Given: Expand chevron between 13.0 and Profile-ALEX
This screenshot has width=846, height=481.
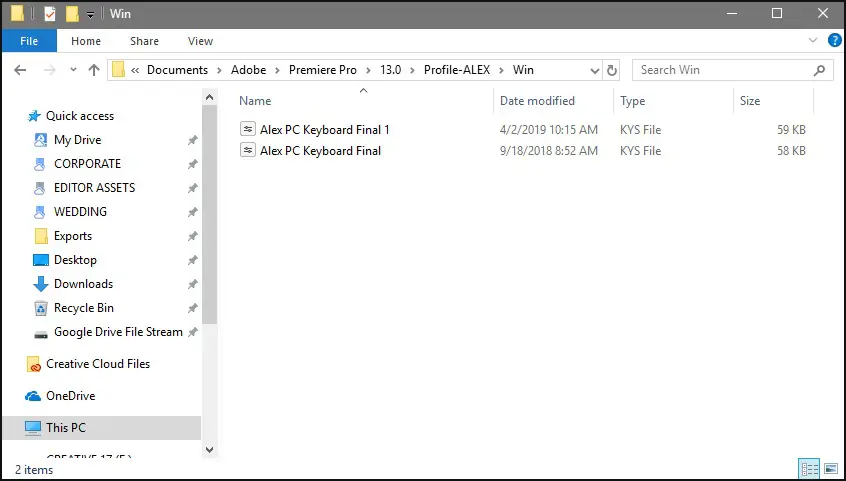Looking at the screenshot, I should click(x=413, y=71).
